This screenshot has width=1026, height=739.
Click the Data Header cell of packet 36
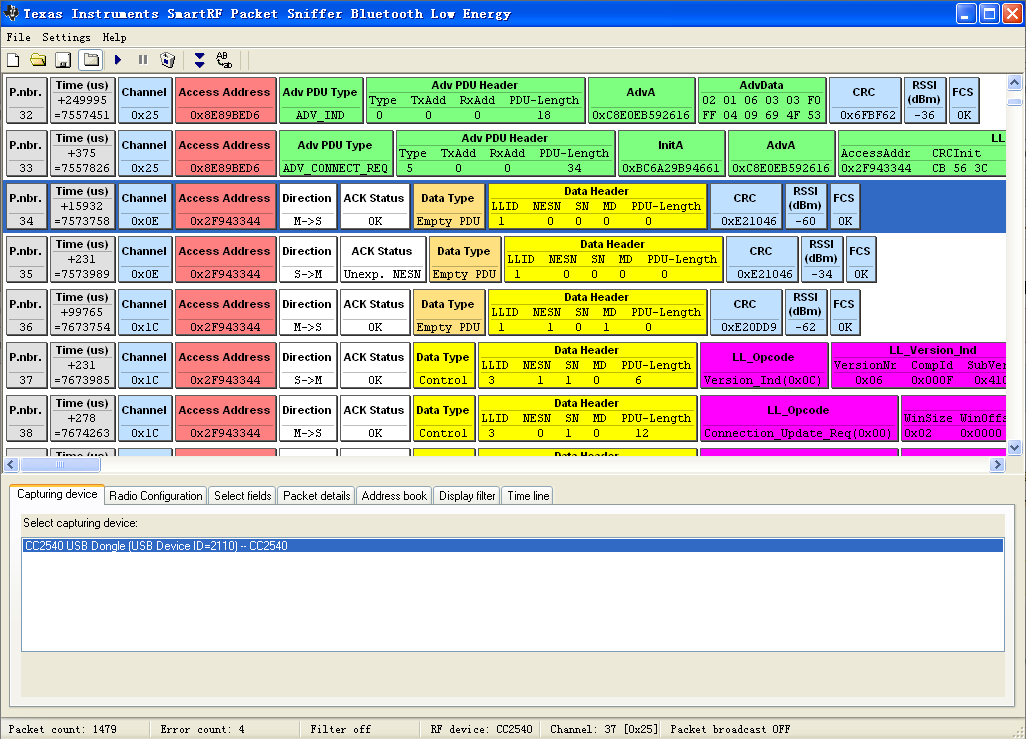coord(596,312)
